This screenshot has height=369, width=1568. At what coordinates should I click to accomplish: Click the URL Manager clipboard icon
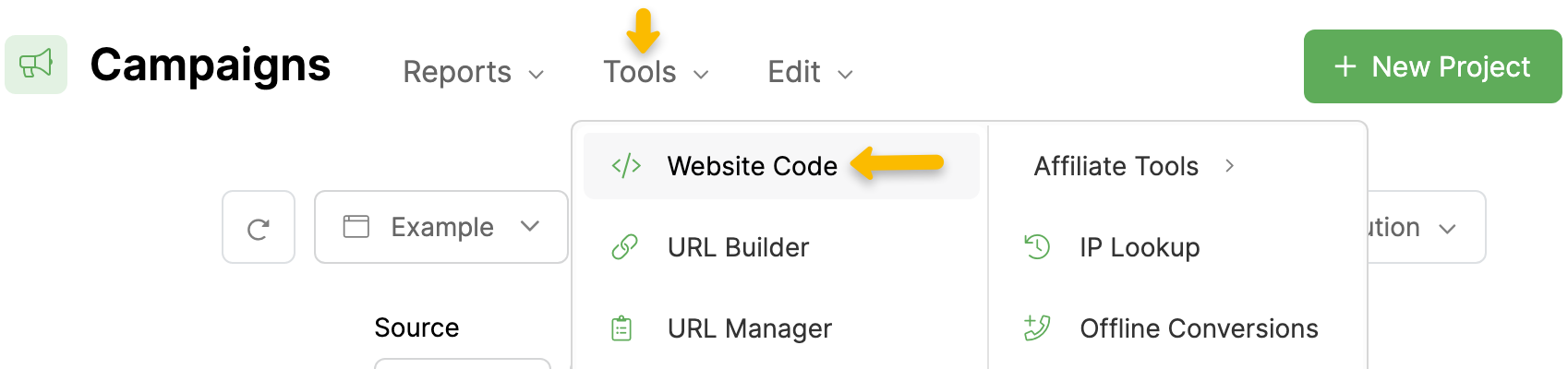click(622, 328)
